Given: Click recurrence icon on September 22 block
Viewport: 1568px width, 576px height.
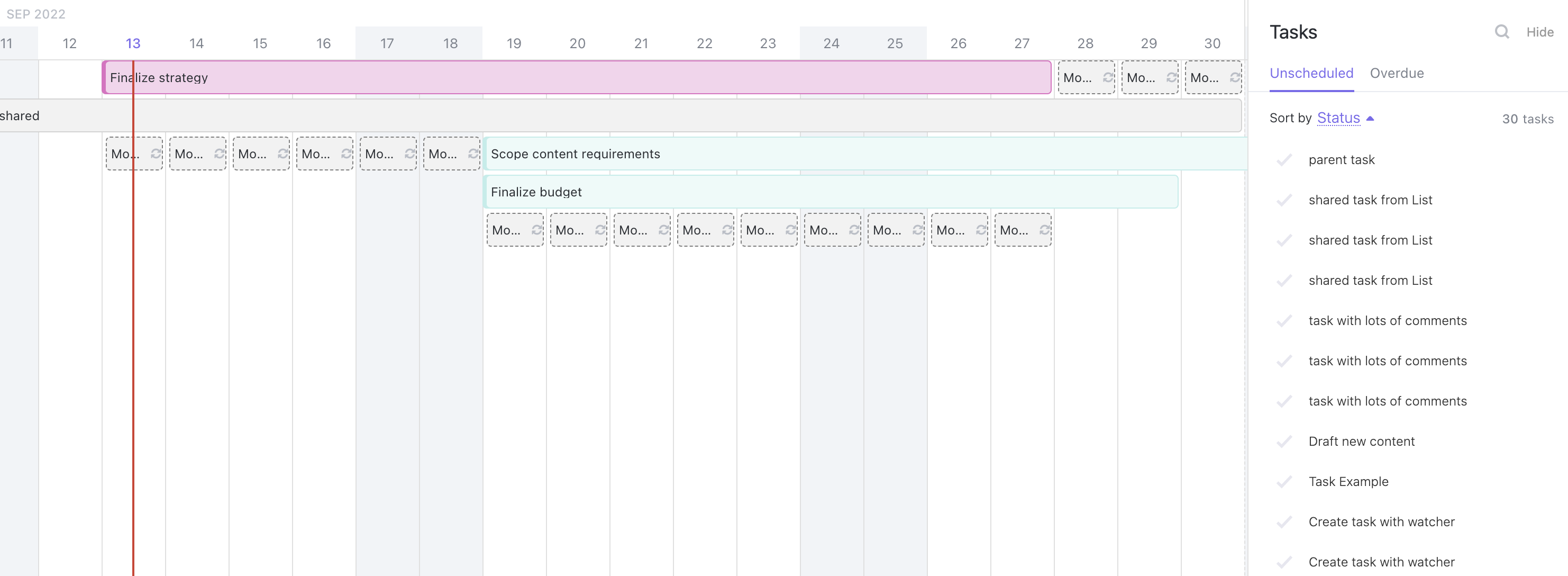Looking at the screenshot, I should [x=727, y=230].
